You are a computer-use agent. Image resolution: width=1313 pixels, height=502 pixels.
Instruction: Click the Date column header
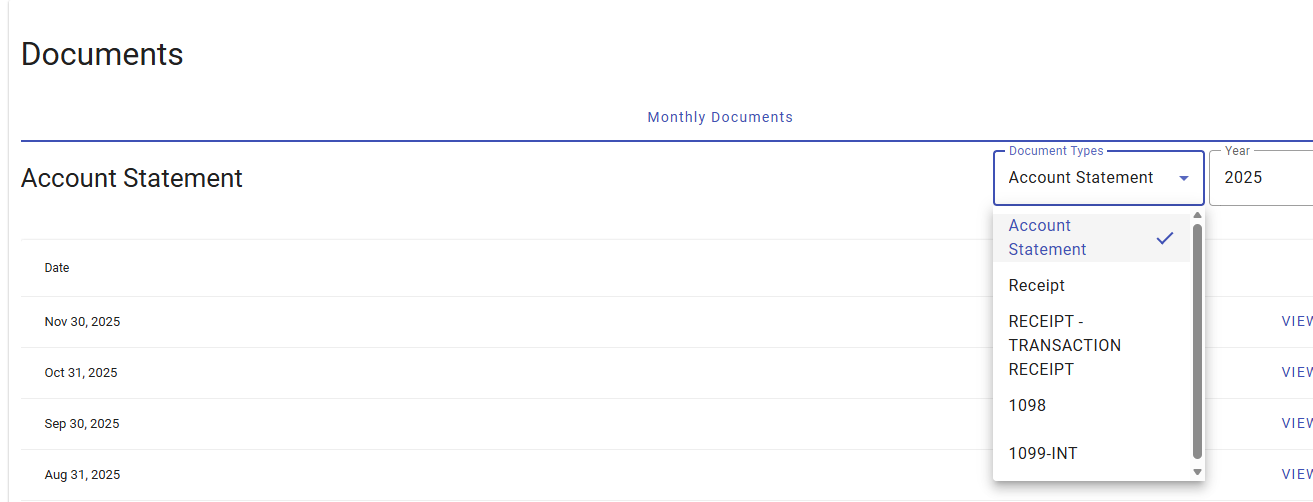[x=57, y=268]
